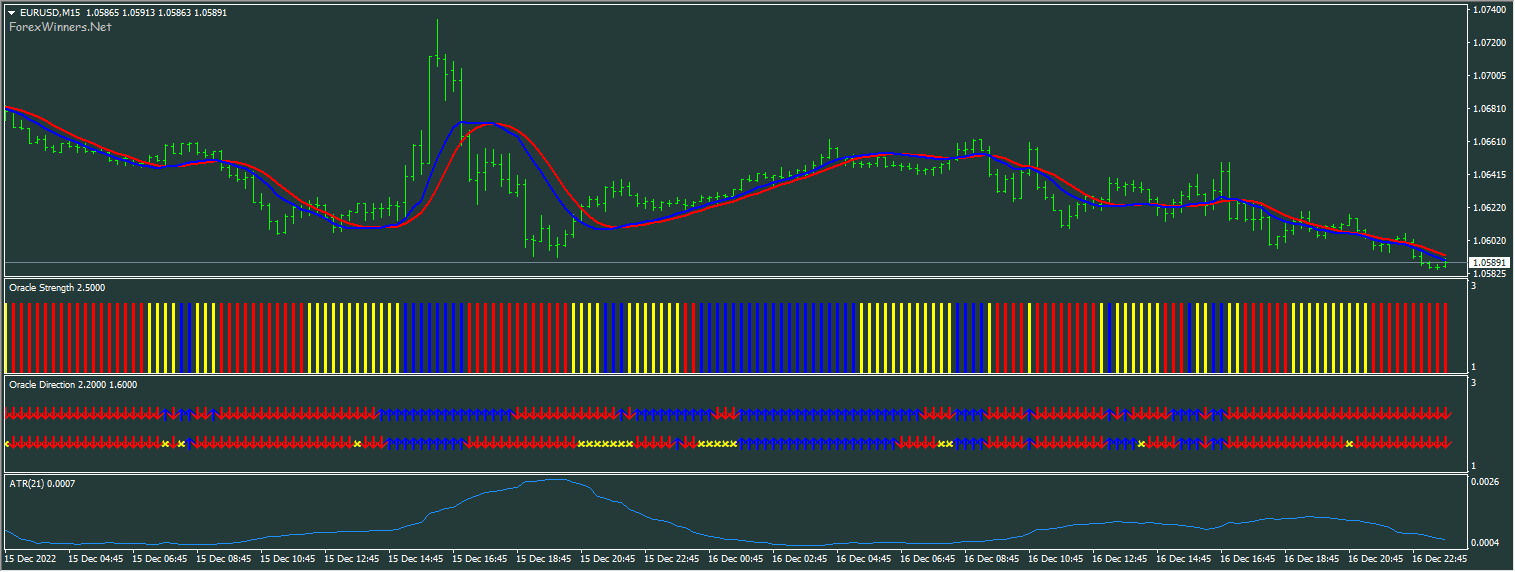Click the 1.06220 price scale value

point(1489,208)
